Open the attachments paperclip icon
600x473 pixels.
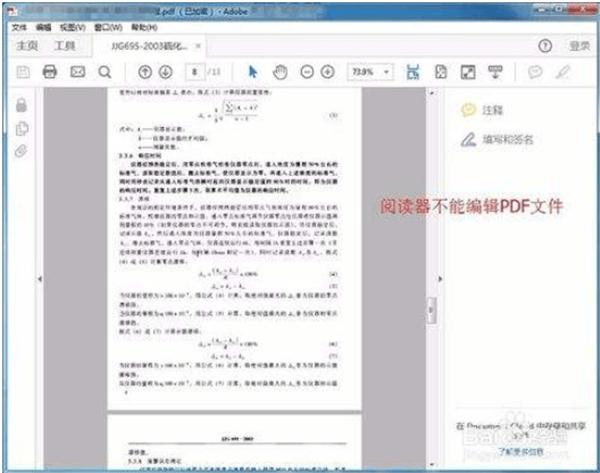click(21, 151)
